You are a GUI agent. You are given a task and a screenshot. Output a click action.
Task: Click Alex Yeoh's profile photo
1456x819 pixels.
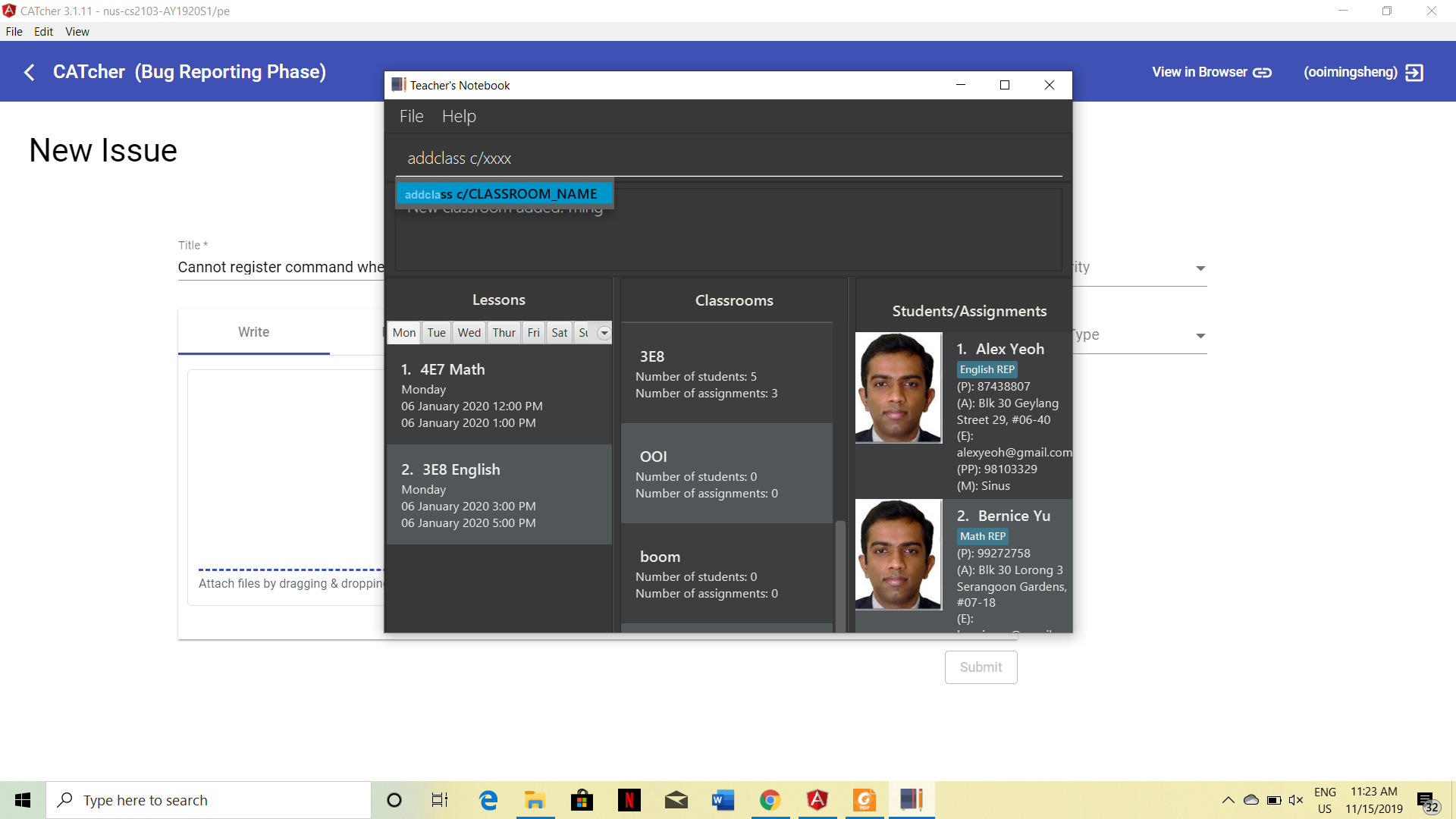point(899,388)
